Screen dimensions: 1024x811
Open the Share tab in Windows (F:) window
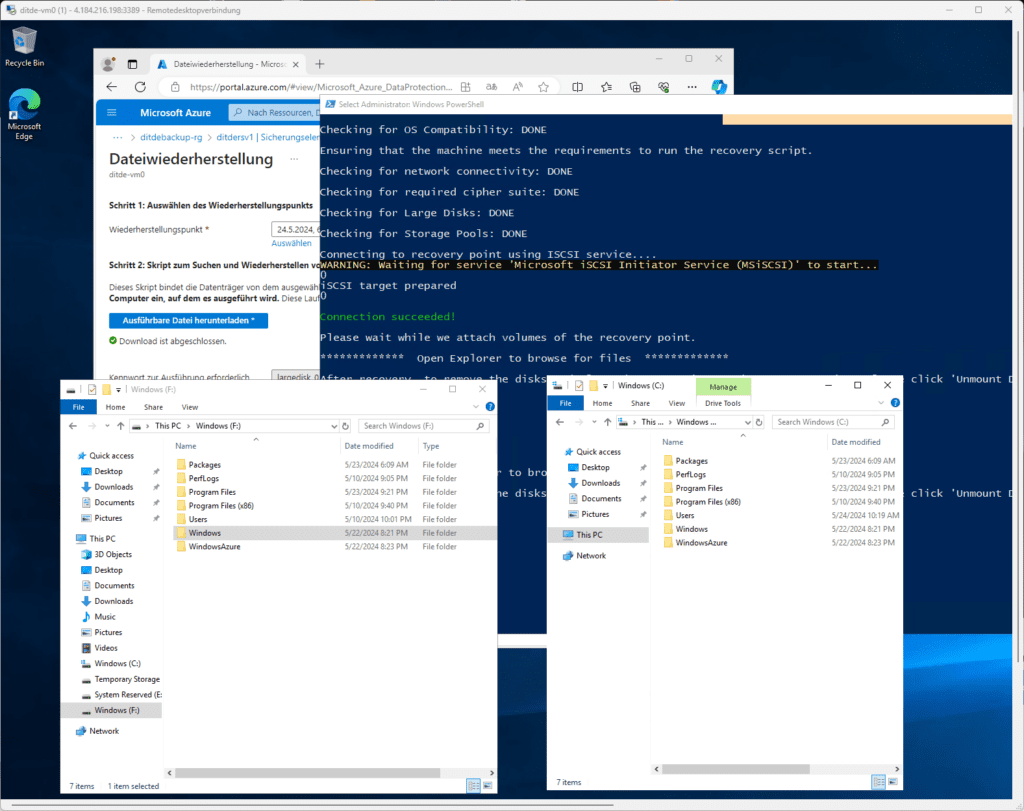tap(153, 407)
